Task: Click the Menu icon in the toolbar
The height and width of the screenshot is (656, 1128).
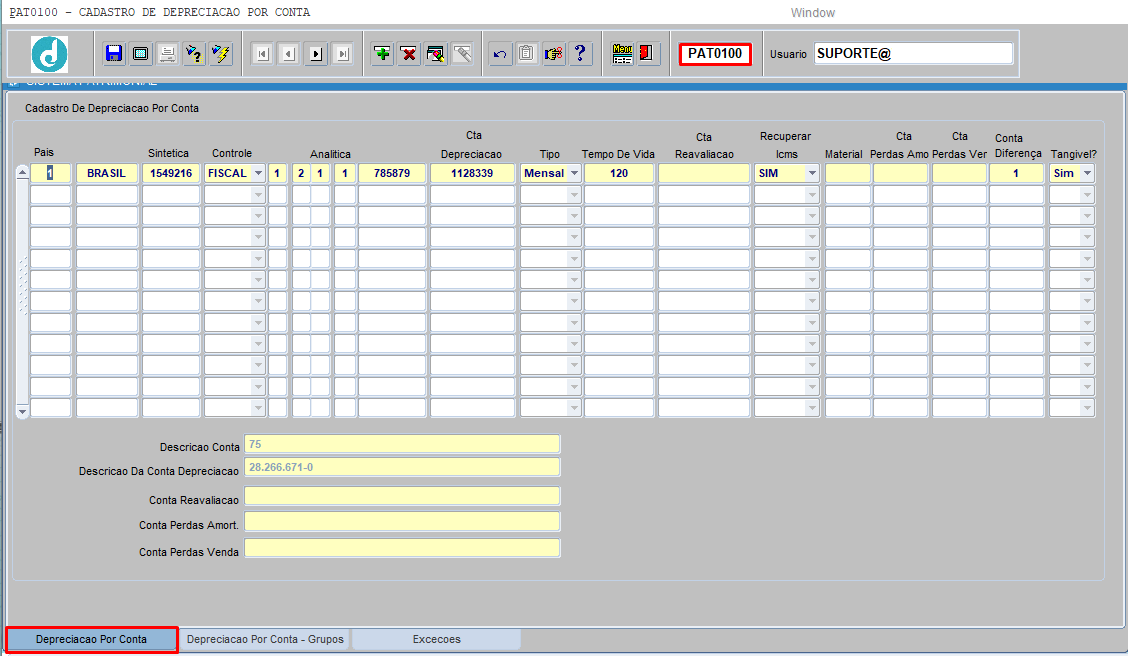Action: 622,54
